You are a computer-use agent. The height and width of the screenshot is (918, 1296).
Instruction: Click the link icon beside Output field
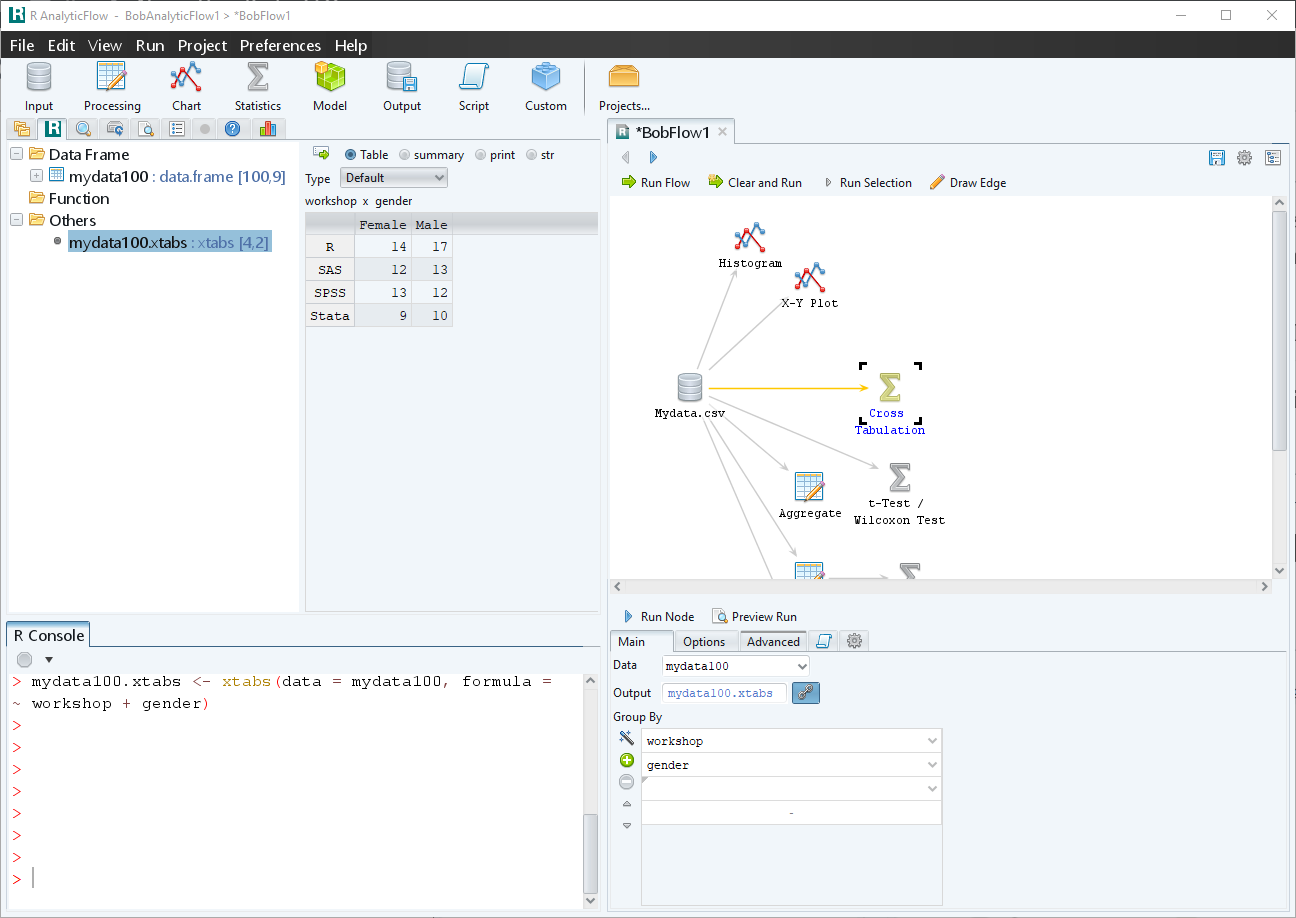tap(806, 693)
